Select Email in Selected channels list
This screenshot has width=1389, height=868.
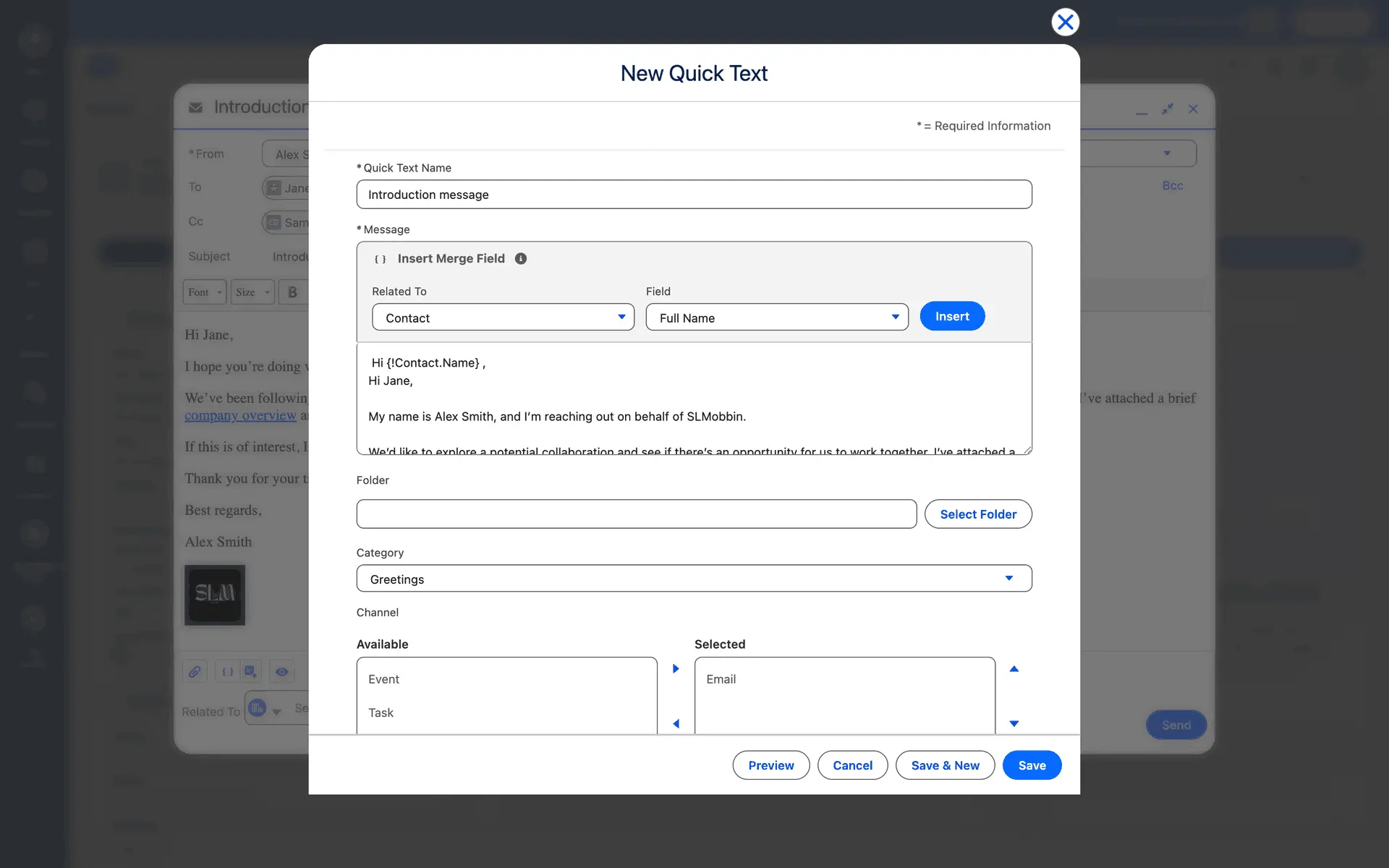point(721,679)
